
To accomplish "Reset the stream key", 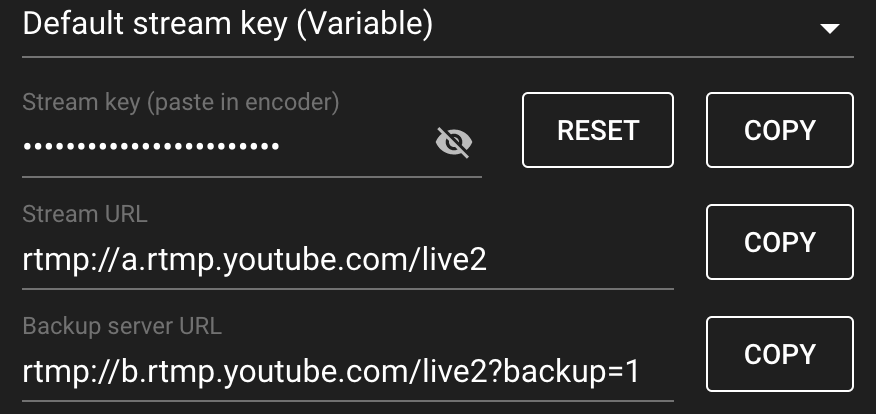I will point(598,130).
